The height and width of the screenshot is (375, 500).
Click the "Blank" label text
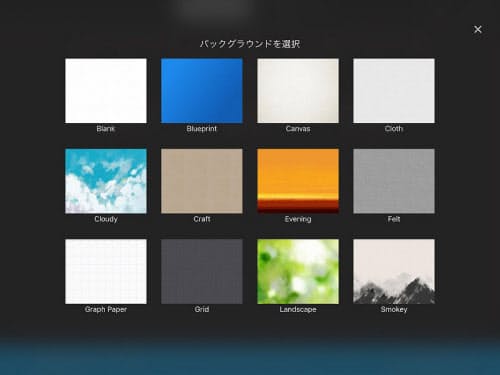106,129
